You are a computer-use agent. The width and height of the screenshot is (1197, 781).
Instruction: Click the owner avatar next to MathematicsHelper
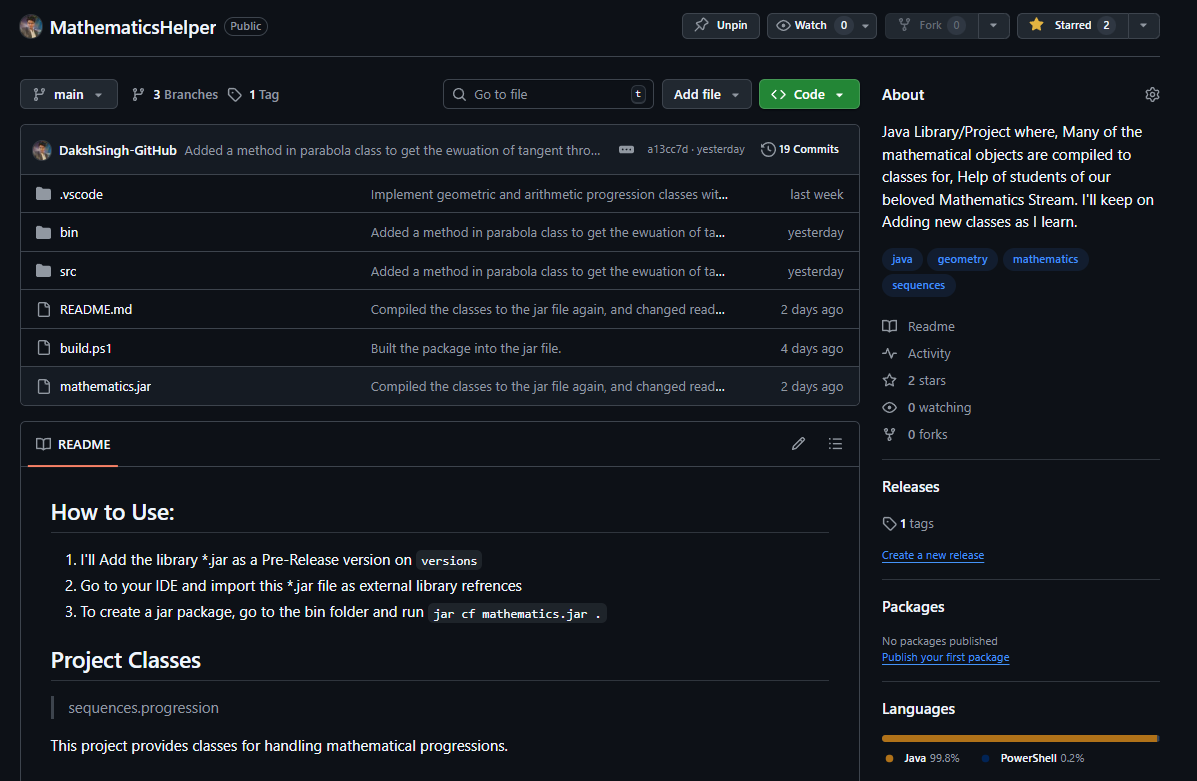coord(31,27)
